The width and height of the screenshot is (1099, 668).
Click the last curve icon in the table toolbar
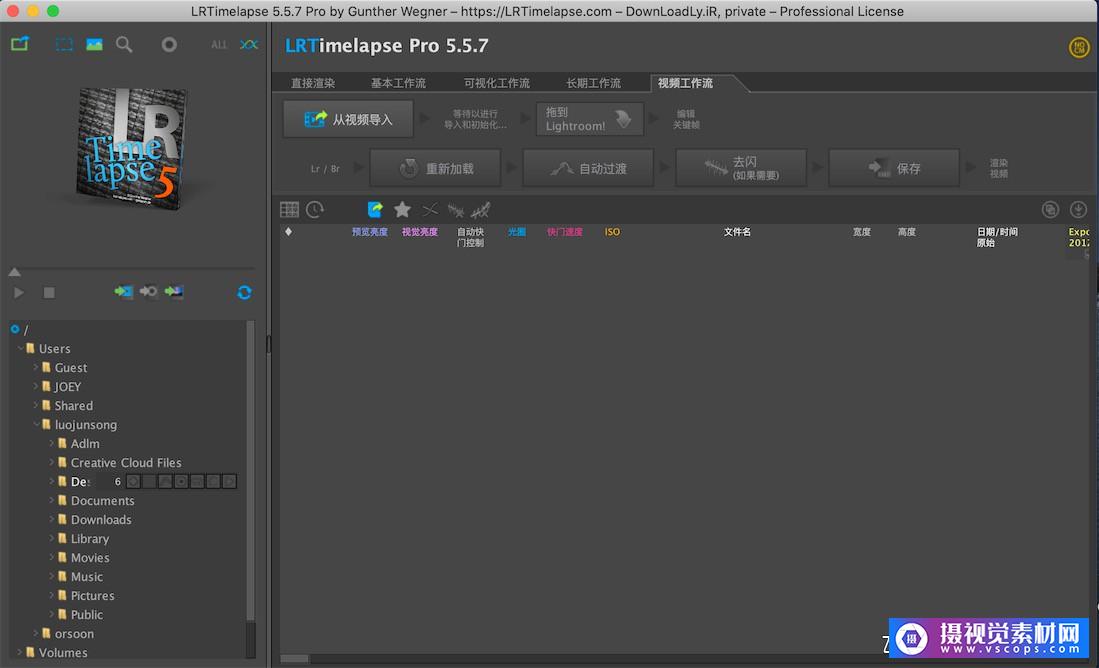(481, 210)
